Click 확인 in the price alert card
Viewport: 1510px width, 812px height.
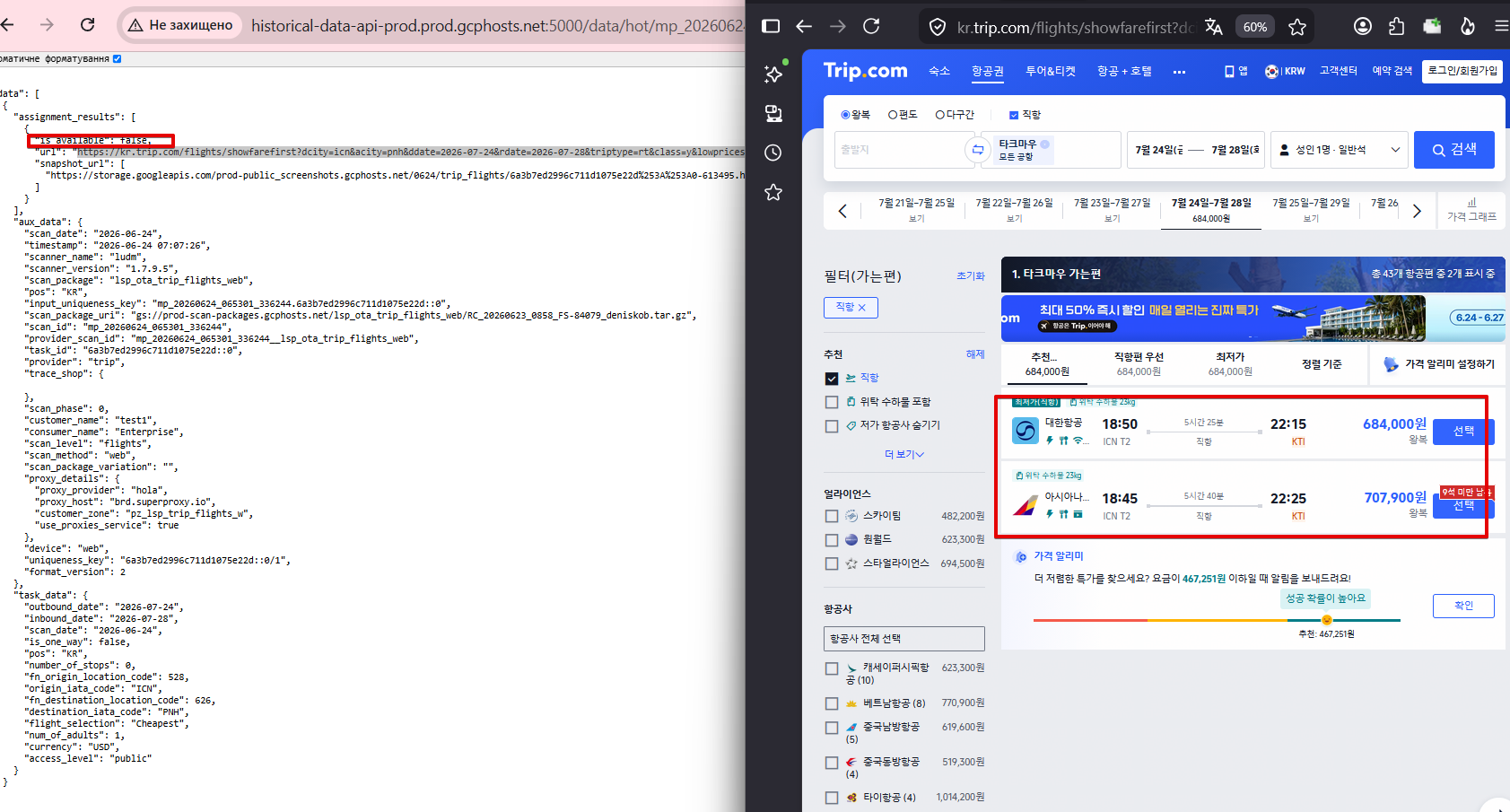click(1463, 606)
